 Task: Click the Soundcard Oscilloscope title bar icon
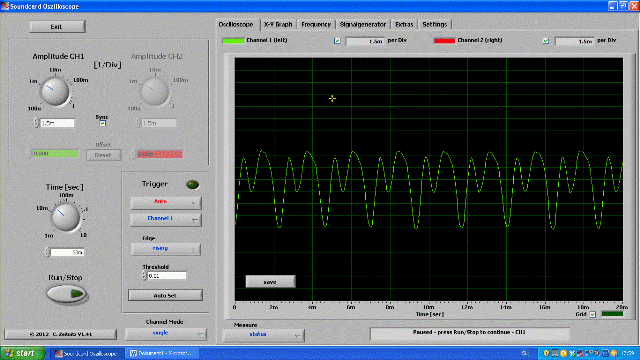click(4, 6)
